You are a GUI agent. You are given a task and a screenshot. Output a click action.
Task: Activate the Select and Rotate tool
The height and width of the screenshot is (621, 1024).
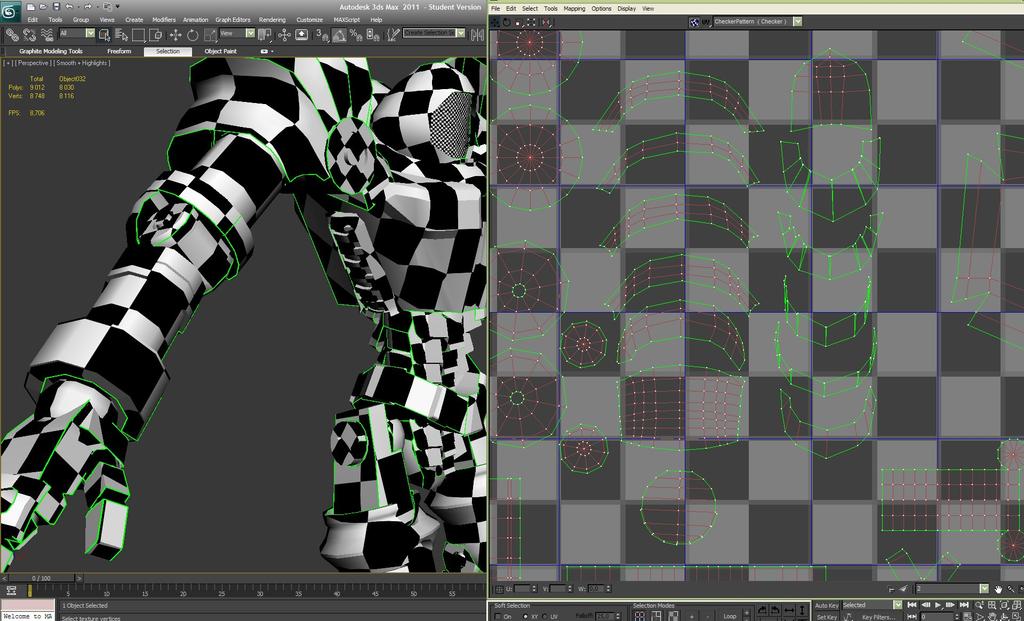pos(193,35)
